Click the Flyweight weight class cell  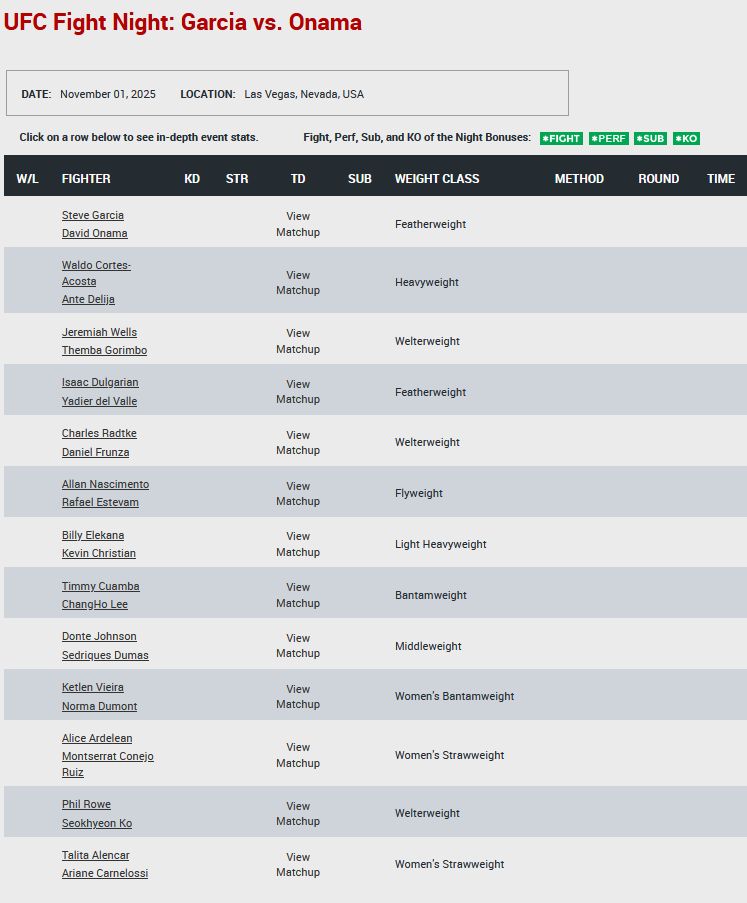pos(419,494)
